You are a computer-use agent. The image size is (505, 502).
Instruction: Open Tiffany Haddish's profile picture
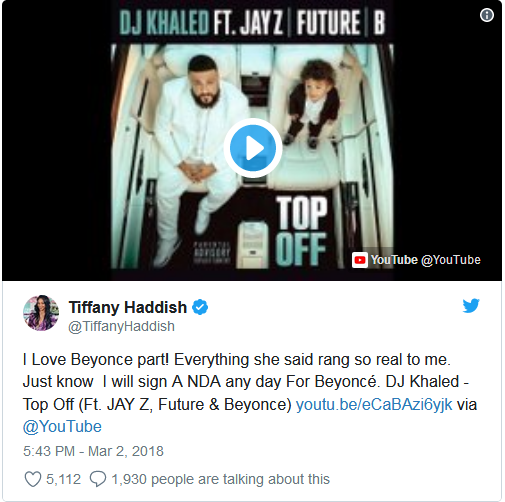[41, 313]
